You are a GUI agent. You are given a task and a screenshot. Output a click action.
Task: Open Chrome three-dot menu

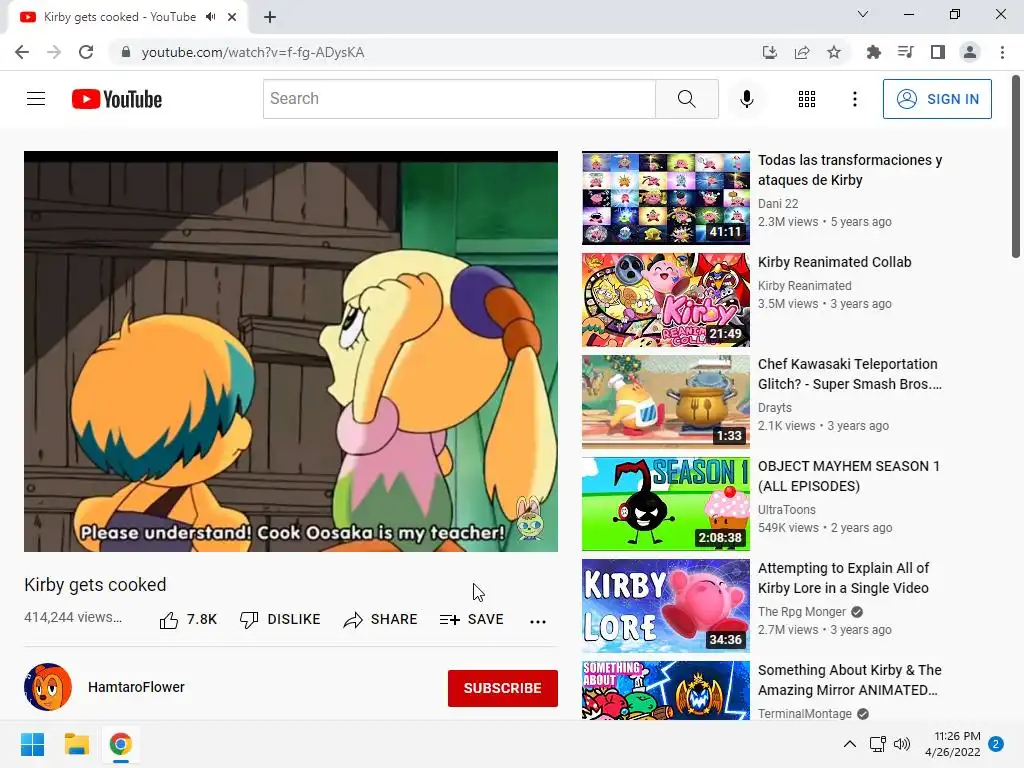point(1002,52)
